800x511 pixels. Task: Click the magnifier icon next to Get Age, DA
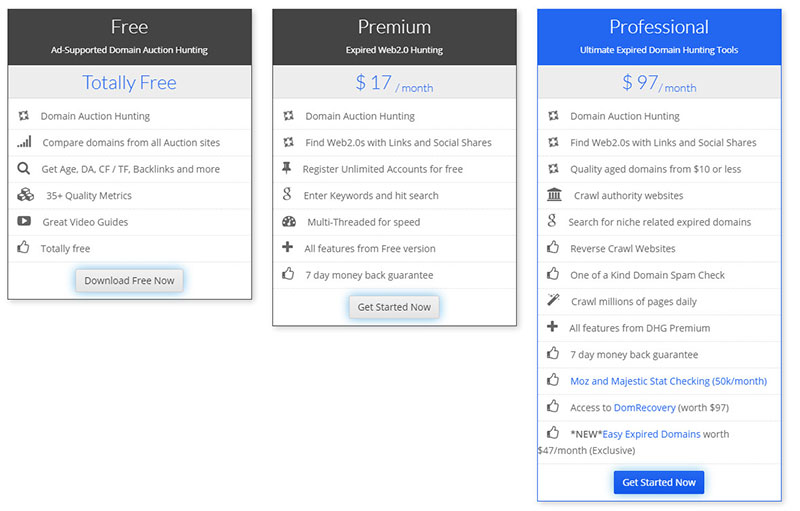click(24, 169)
